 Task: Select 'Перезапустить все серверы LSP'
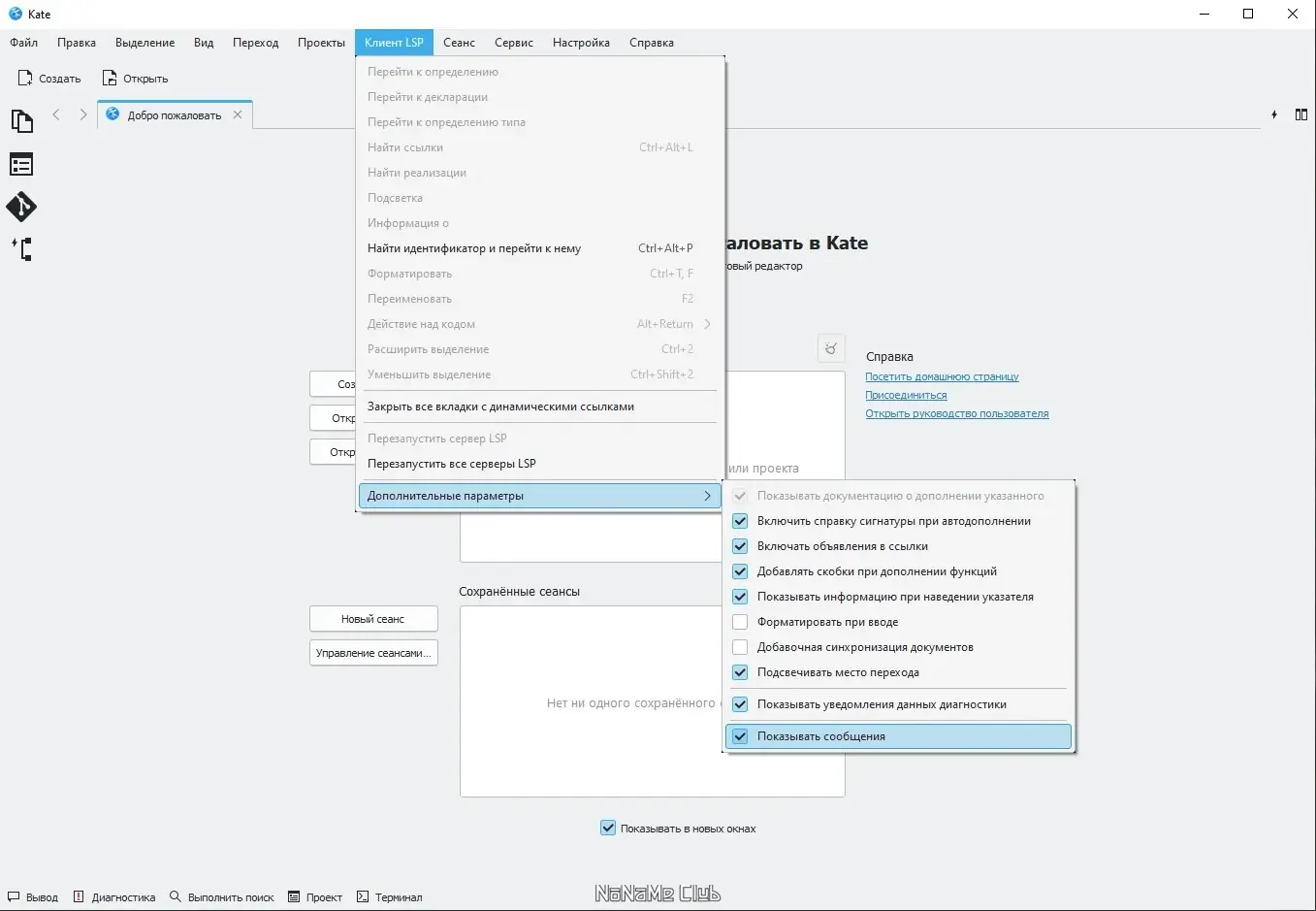pyautogui.click(x=540, y=464)
